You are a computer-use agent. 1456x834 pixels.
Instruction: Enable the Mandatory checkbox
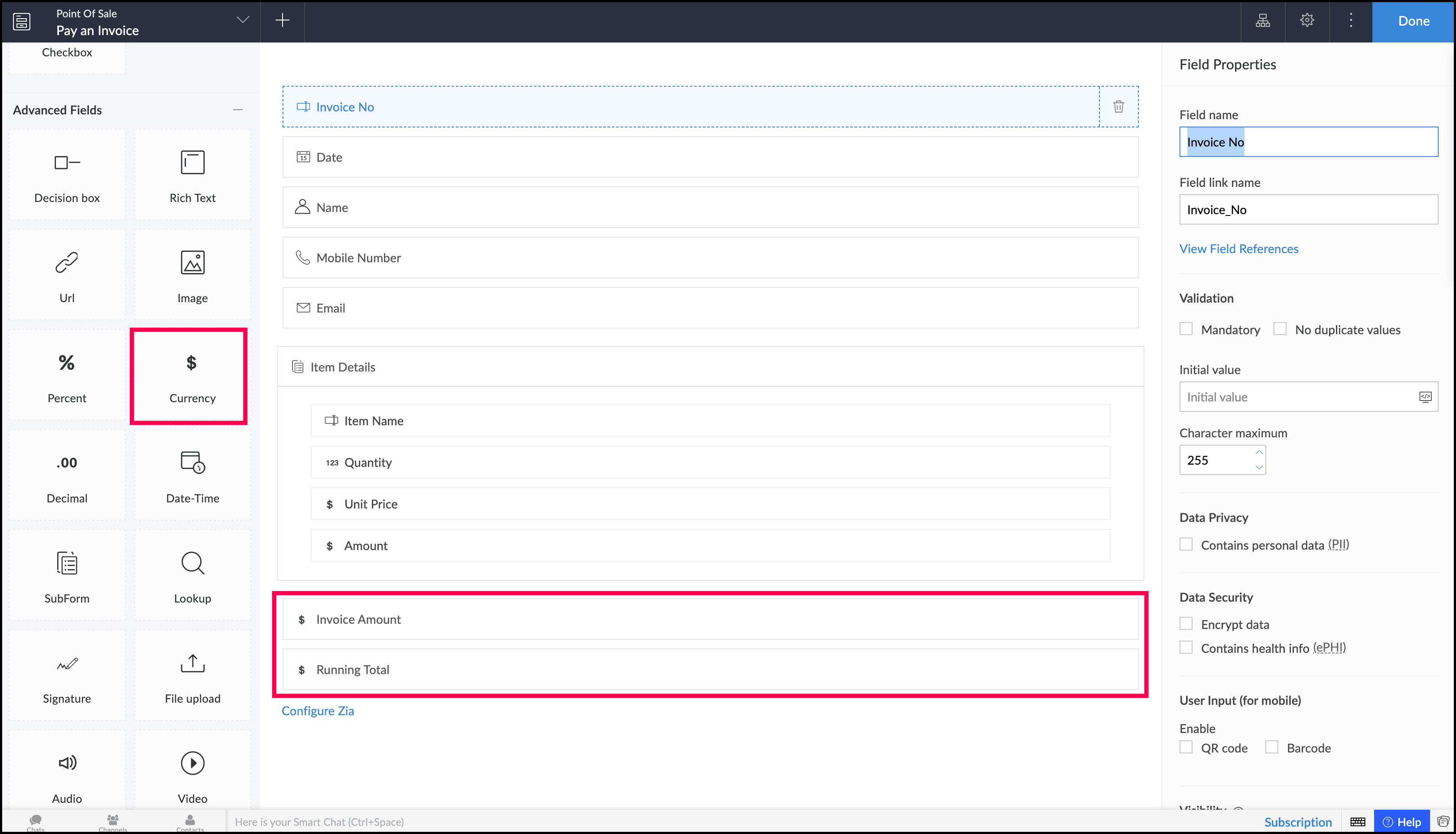[1186, 329]
